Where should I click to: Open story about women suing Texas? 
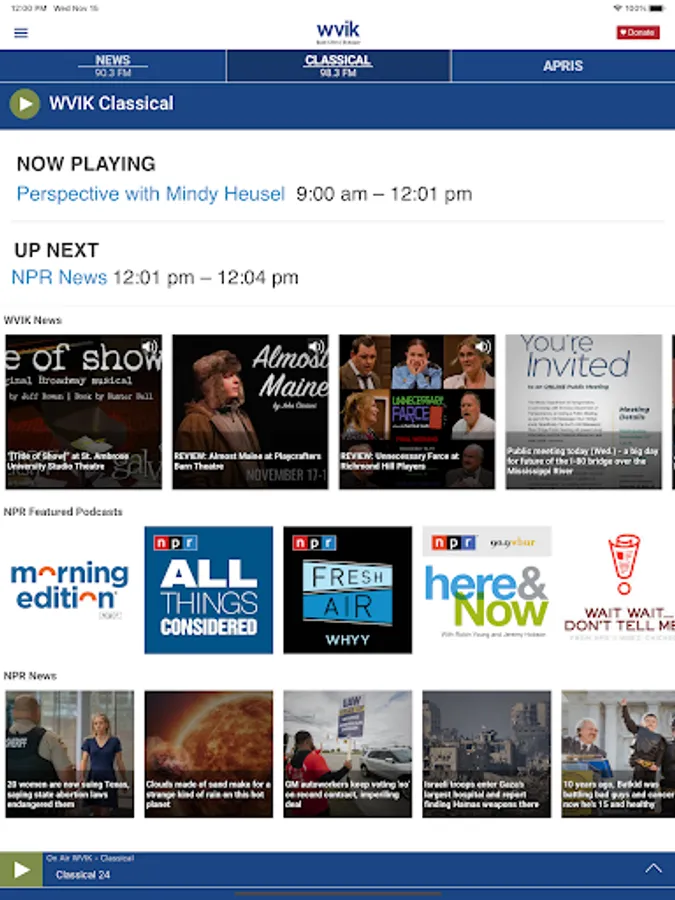click(x=69, y=754)
